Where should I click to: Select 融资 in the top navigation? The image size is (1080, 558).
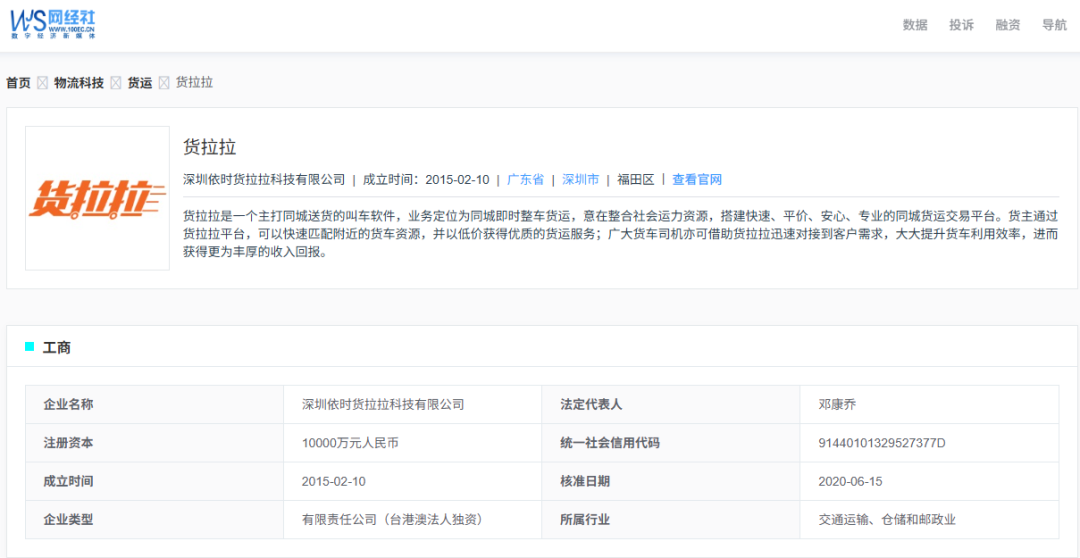click(1008, 25)
